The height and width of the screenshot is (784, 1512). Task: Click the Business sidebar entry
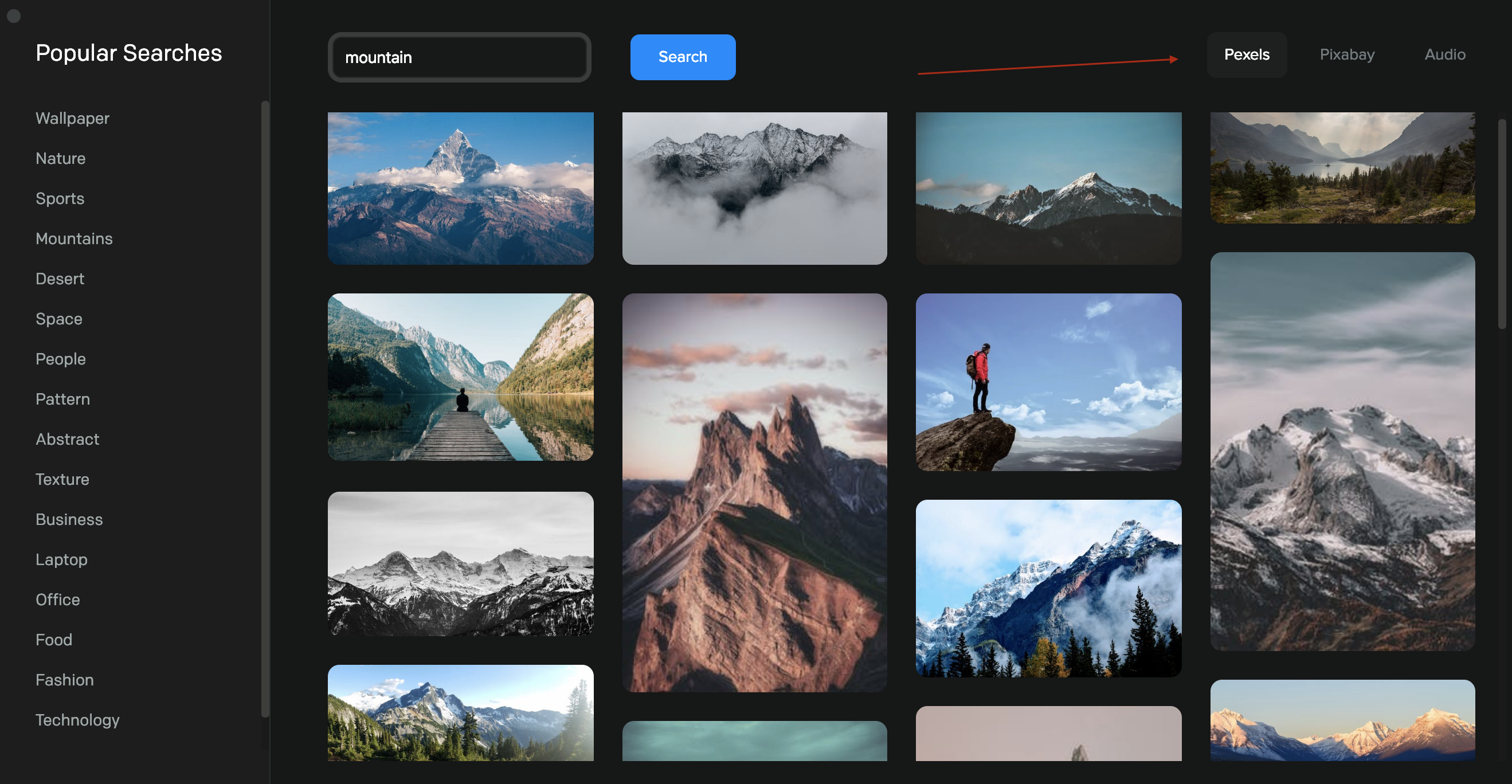click(x=69, y=519)
